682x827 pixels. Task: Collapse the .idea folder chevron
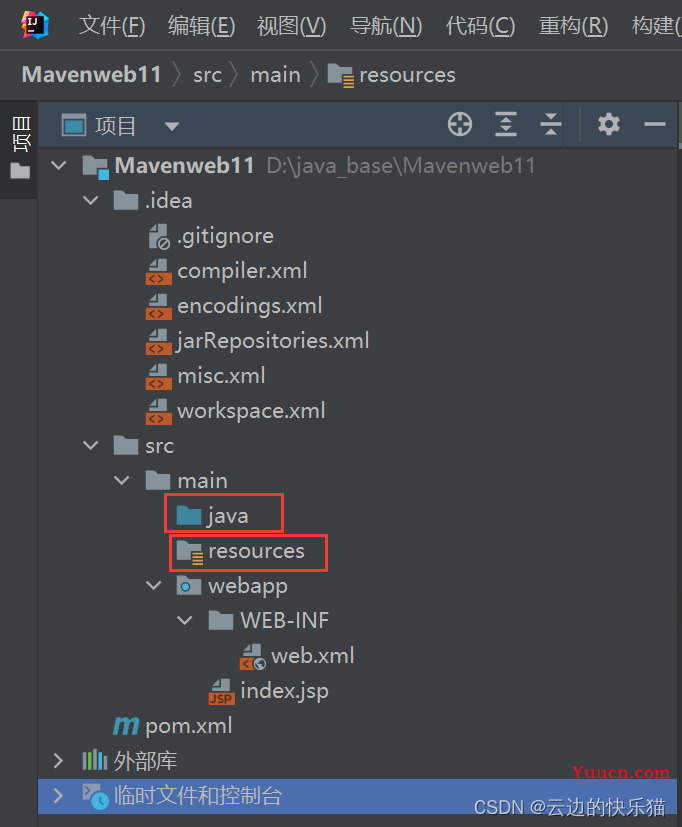(91, 201)
